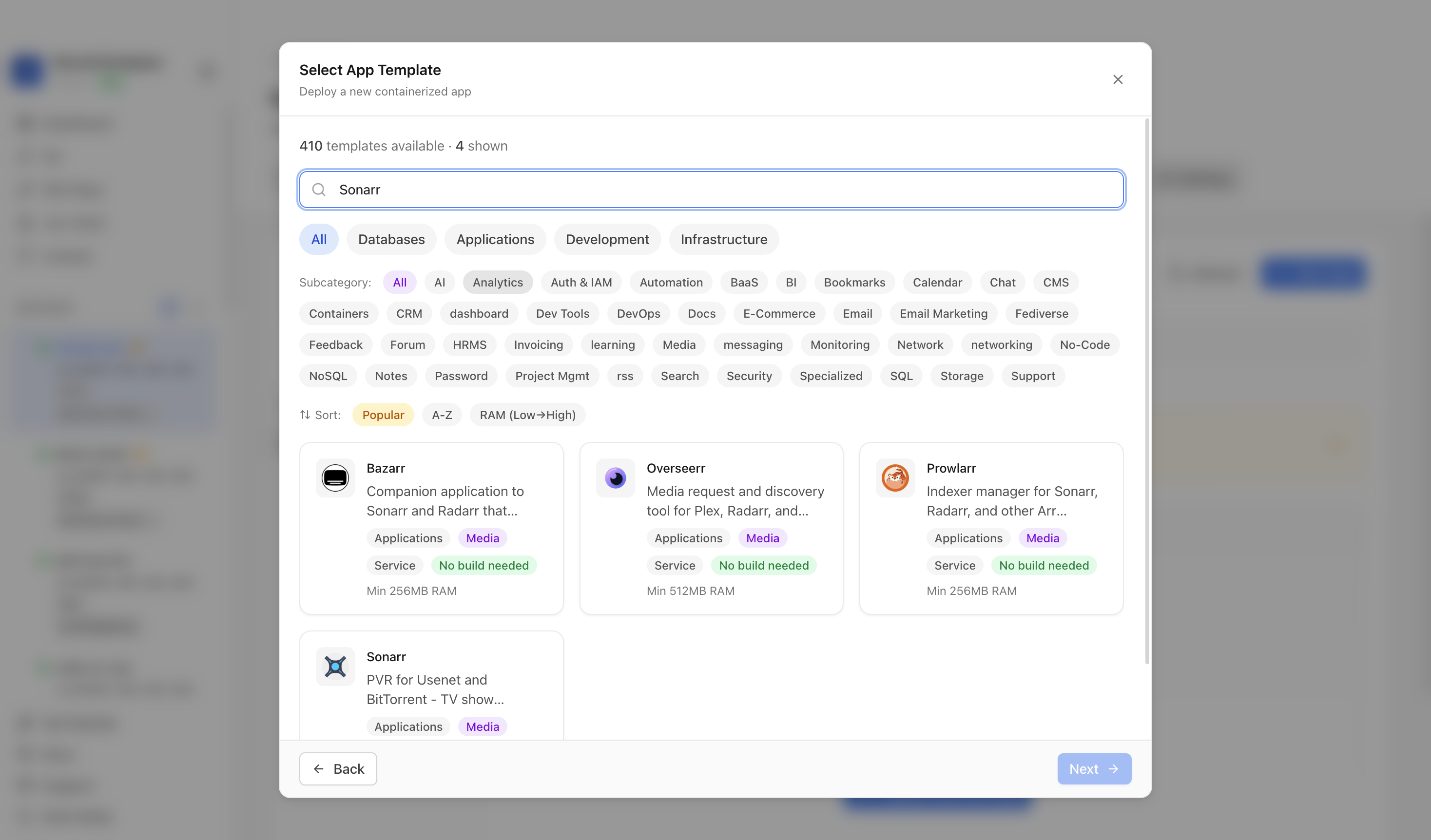Filter by Monitoring subcategory
This screenshot has height=840, width=1431.
click(x=840, y=344)
